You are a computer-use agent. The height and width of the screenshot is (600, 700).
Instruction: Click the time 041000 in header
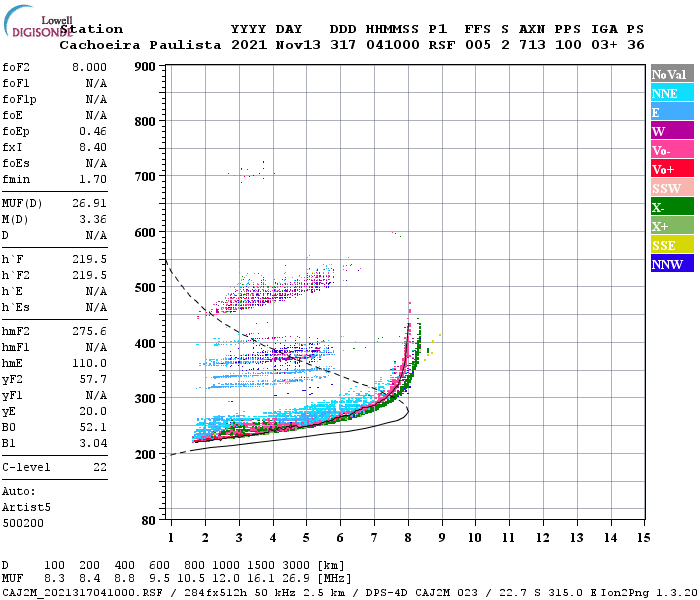(x=392, y=45)
